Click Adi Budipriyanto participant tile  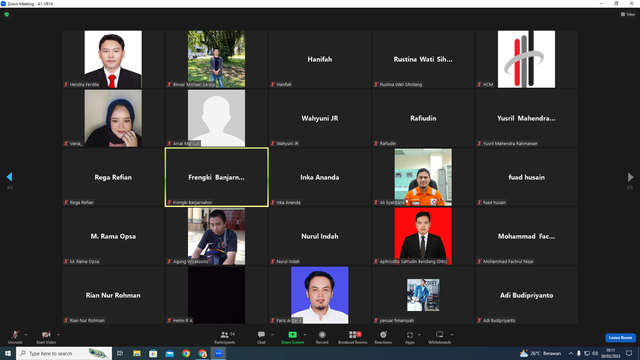click(526, 295)
